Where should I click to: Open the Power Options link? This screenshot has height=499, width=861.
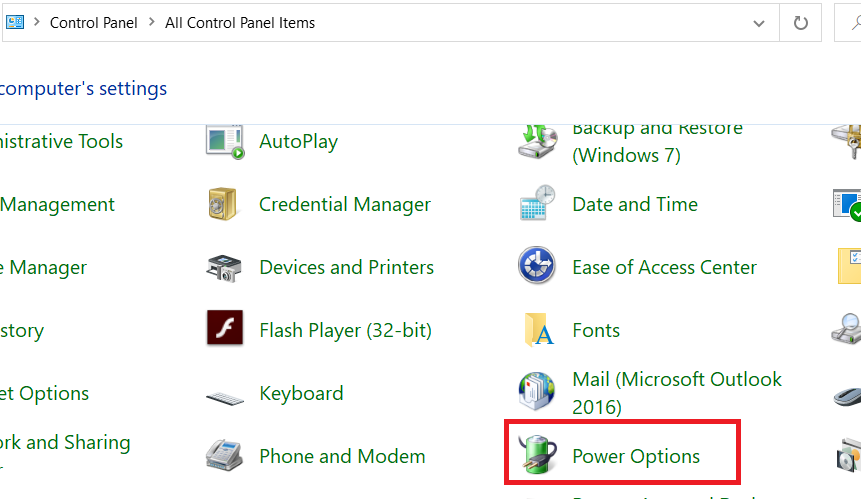636,456
